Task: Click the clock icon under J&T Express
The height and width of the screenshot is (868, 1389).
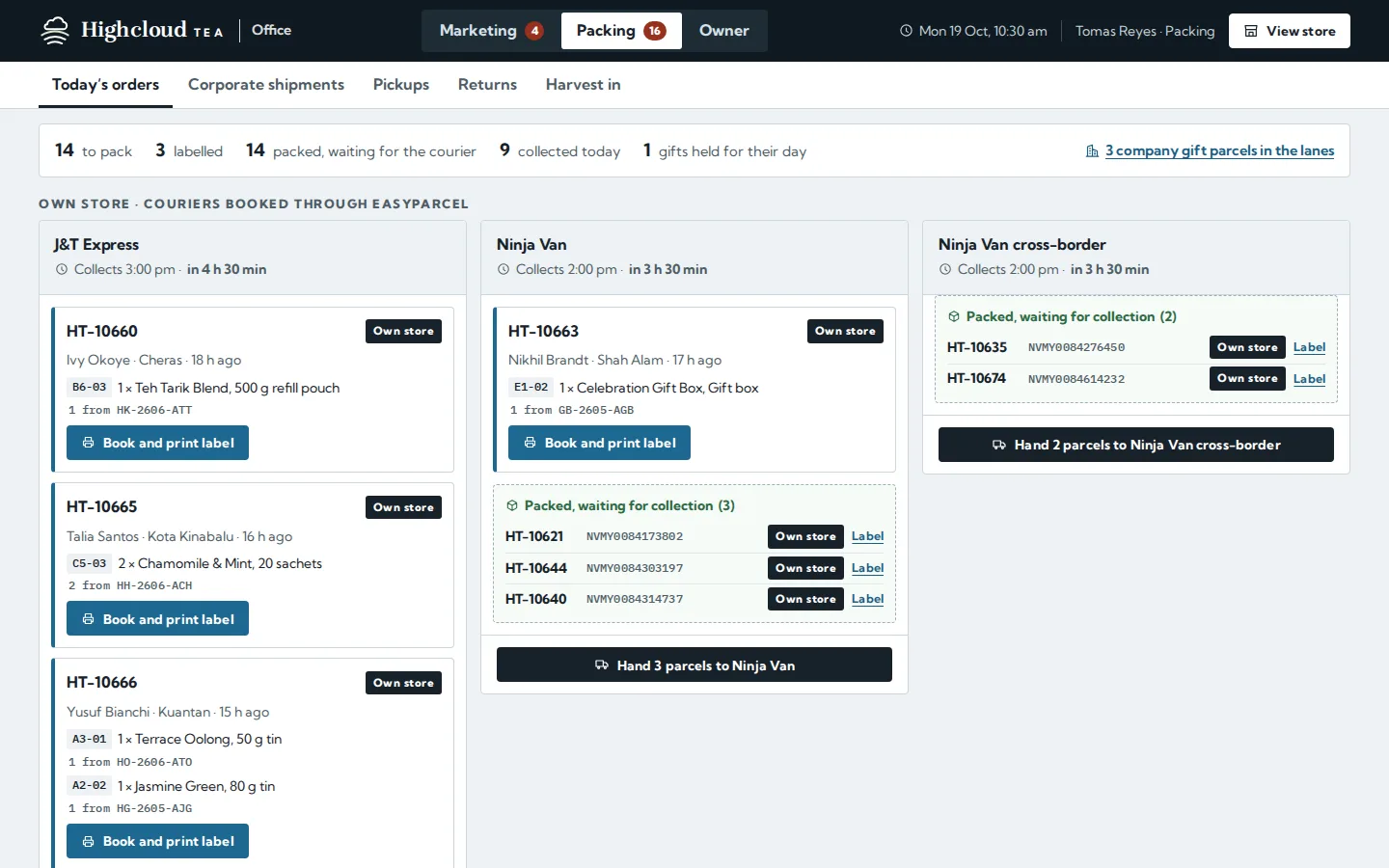Action: [x=62, y=270]
